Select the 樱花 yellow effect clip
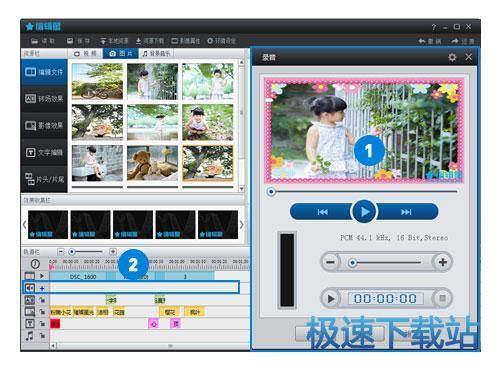Image resolution: width=500 pixels, height=370 pixels. (170, 312)
